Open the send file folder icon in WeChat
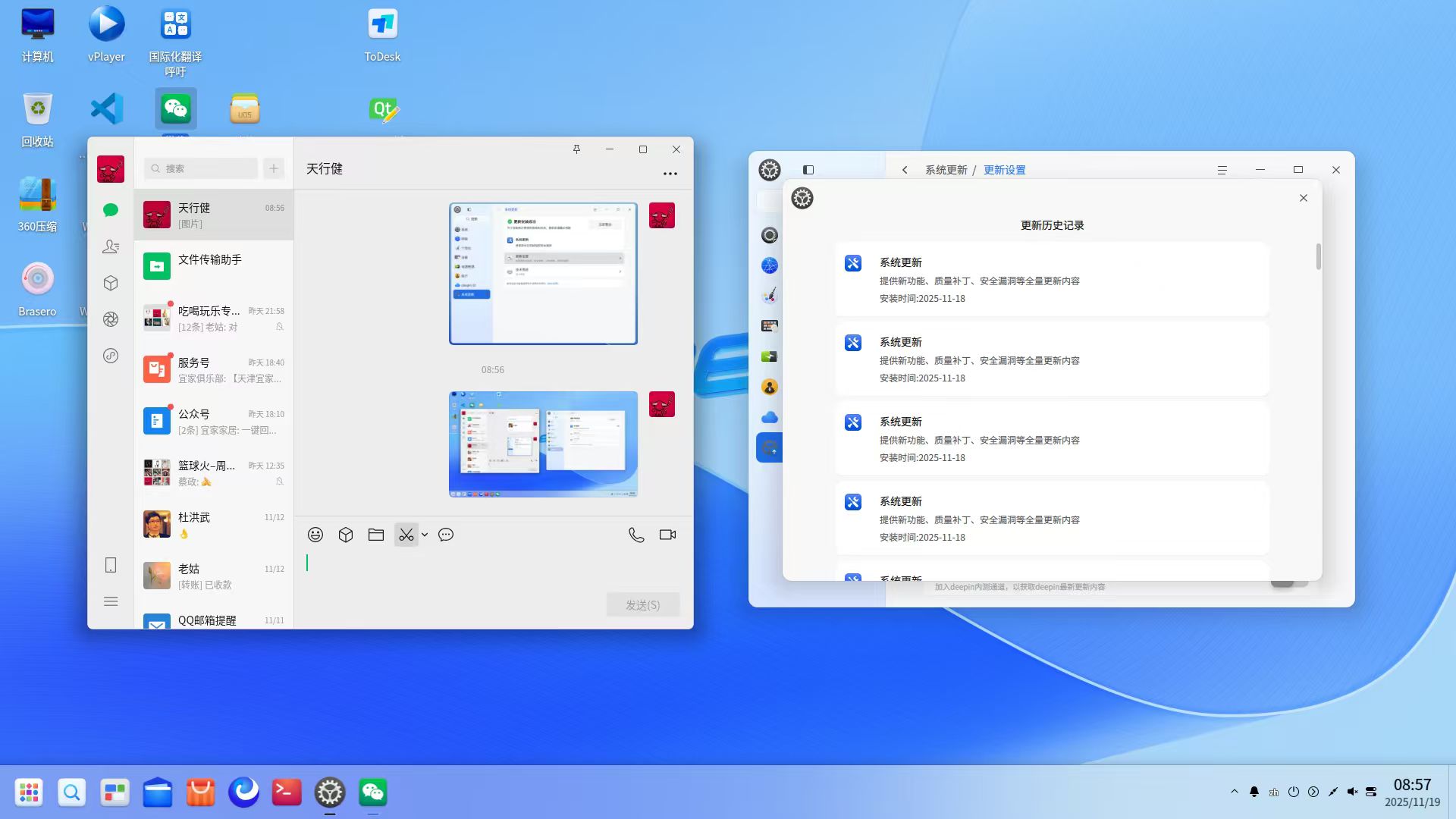1456x819 pixels. tap(376, 535)
